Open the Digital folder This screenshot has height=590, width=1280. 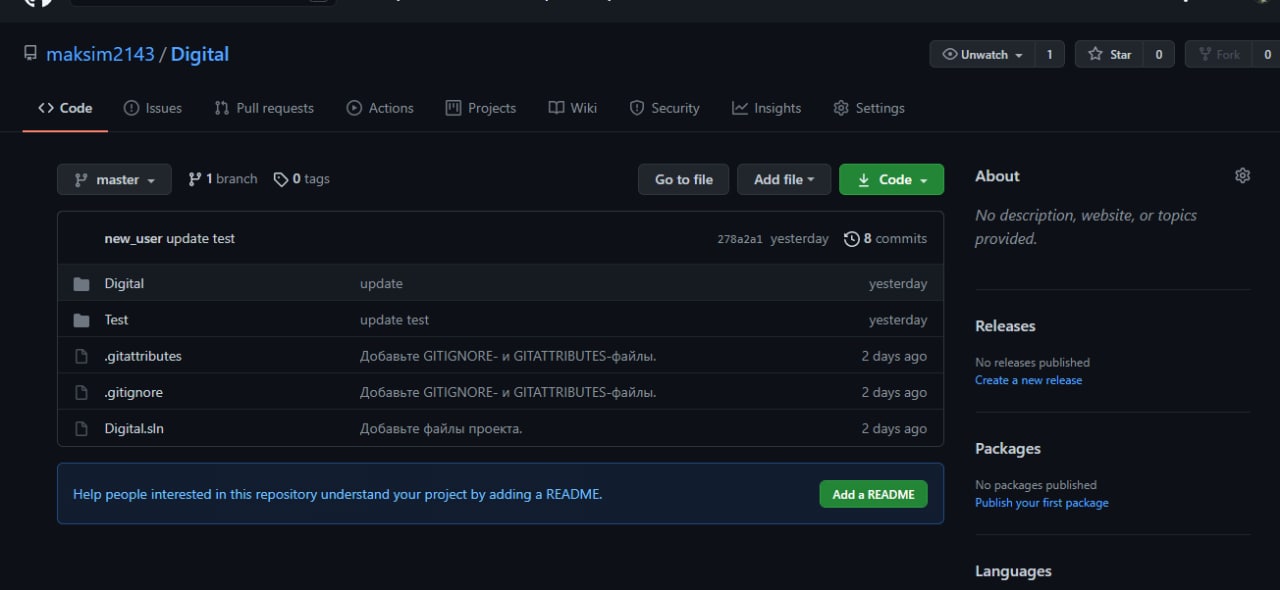click(x=124, y=284)
